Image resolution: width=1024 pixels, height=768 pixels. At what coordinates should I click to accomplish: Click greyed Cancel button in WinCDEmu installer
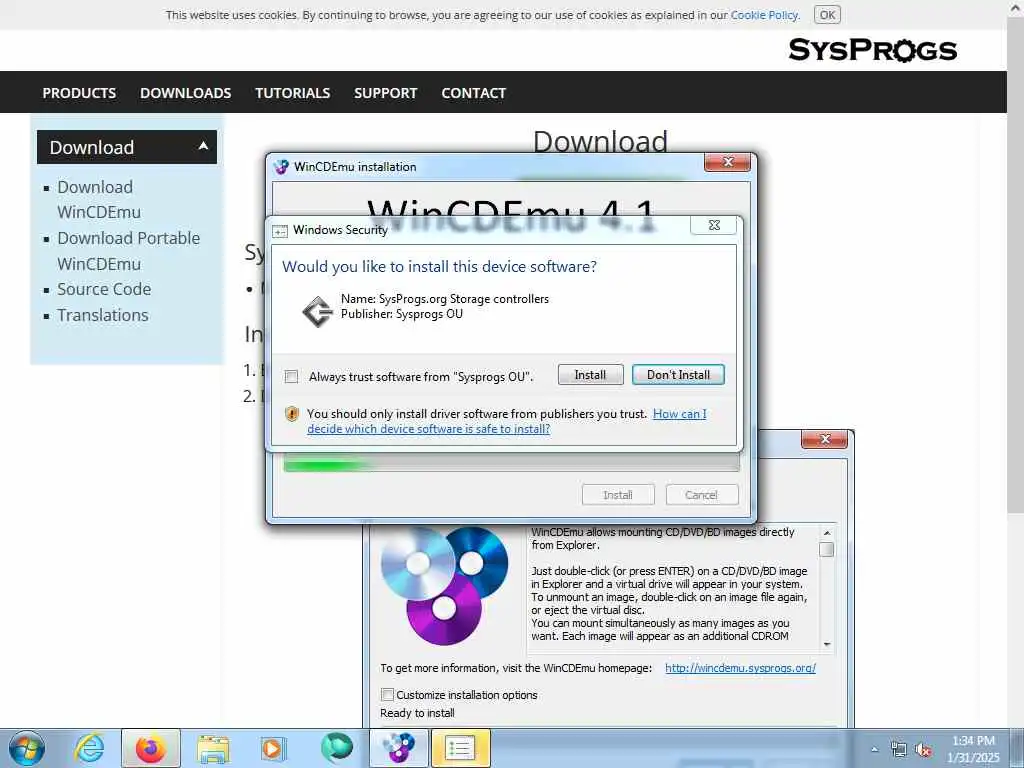point(701,495)
